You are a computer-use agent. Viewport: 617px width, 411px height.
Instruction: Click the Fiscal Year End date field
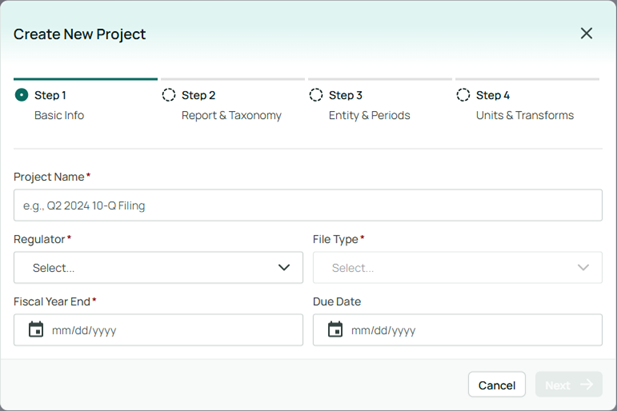click(158, 330)
